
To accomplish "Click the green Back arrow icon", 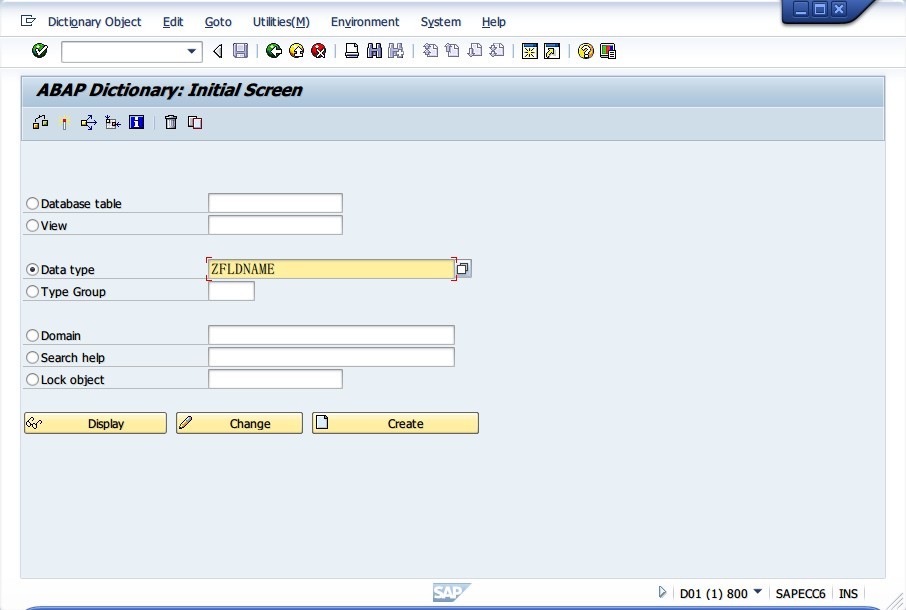I will (x=274, y=51).
